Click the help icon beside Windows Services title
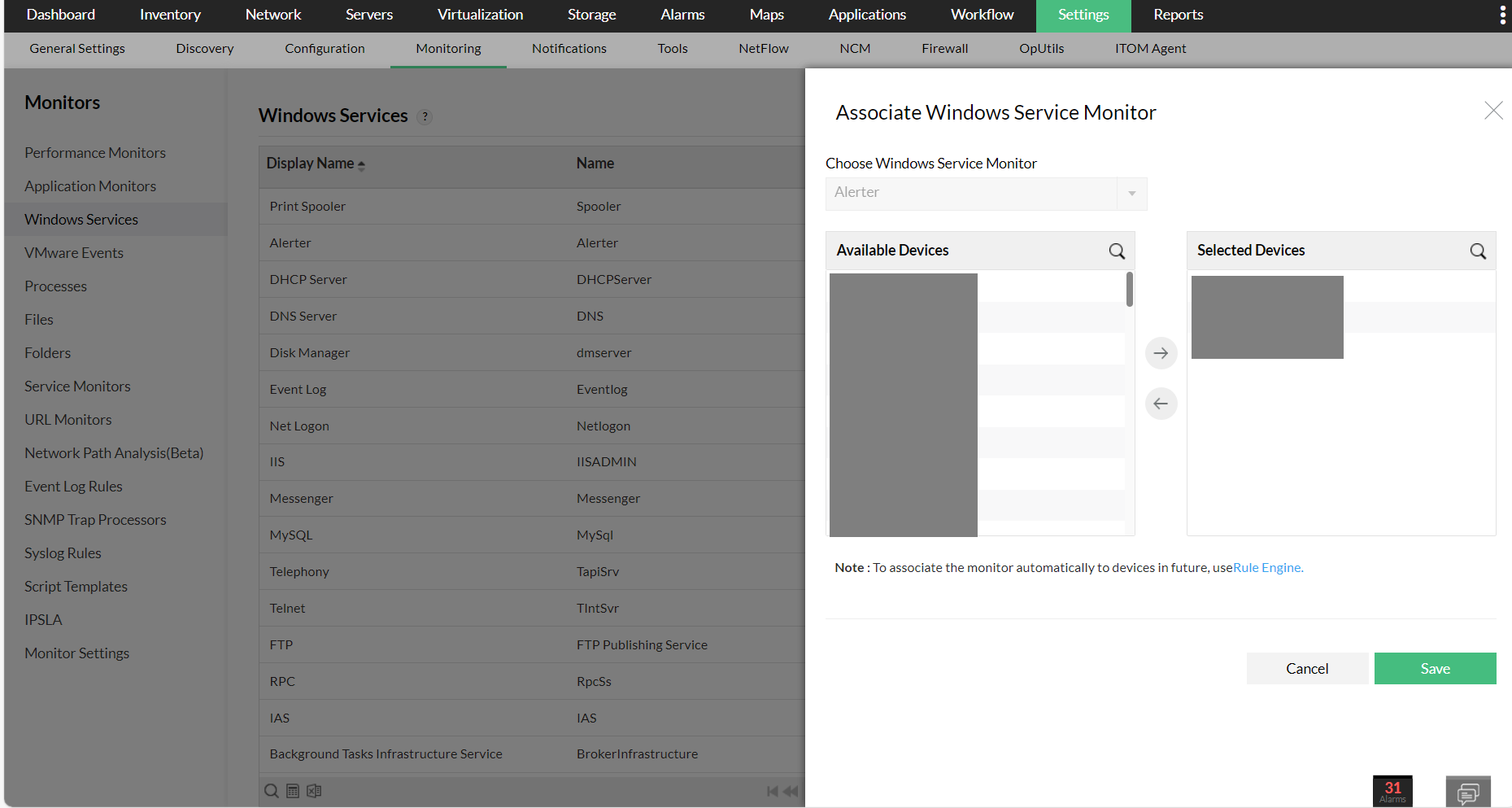This screenshot has width=1512, height=808. 424,116
